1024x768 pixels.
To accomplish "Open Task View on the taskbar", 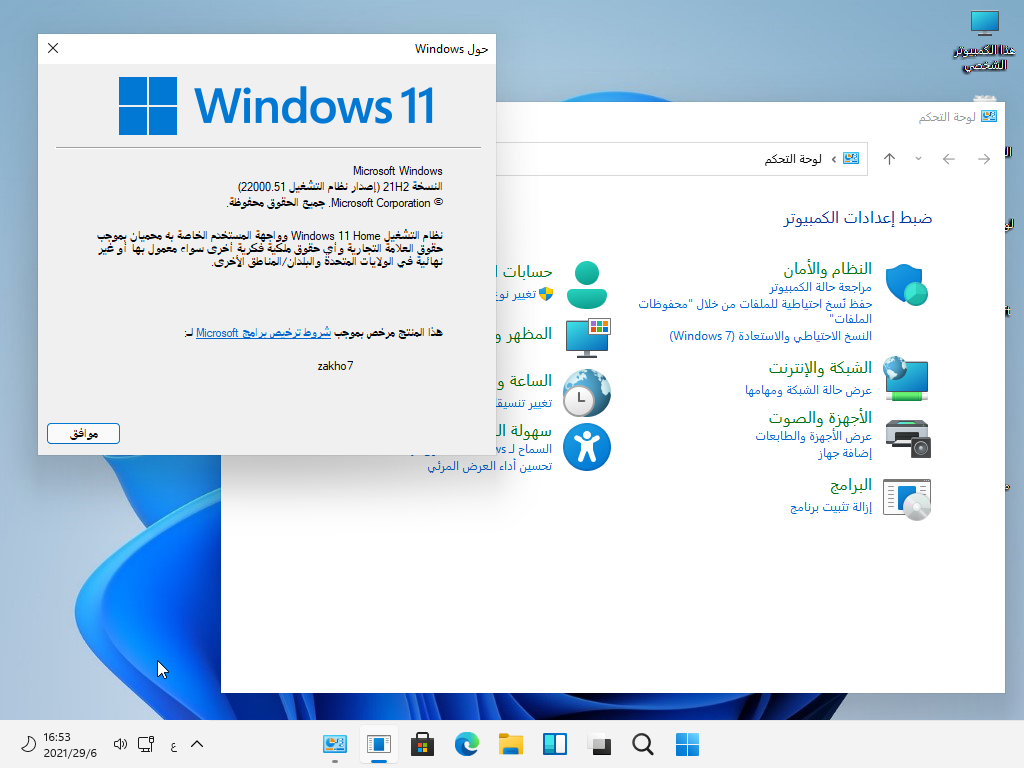I will 599,744.
